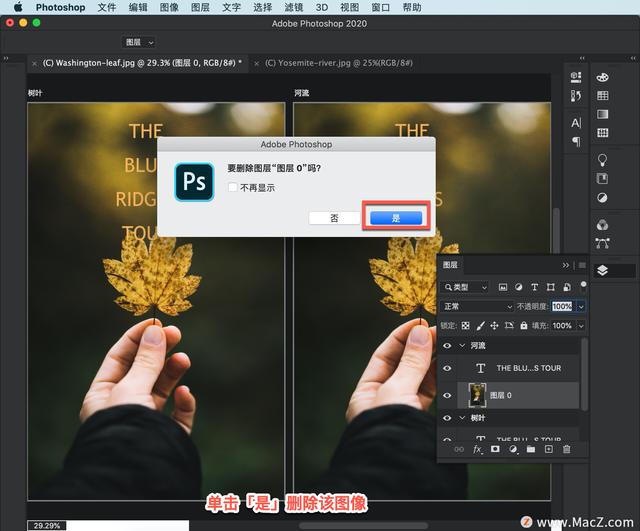Click the 否 button to cancel
This screenshot has height=531, width=640.
pos(334,218)
